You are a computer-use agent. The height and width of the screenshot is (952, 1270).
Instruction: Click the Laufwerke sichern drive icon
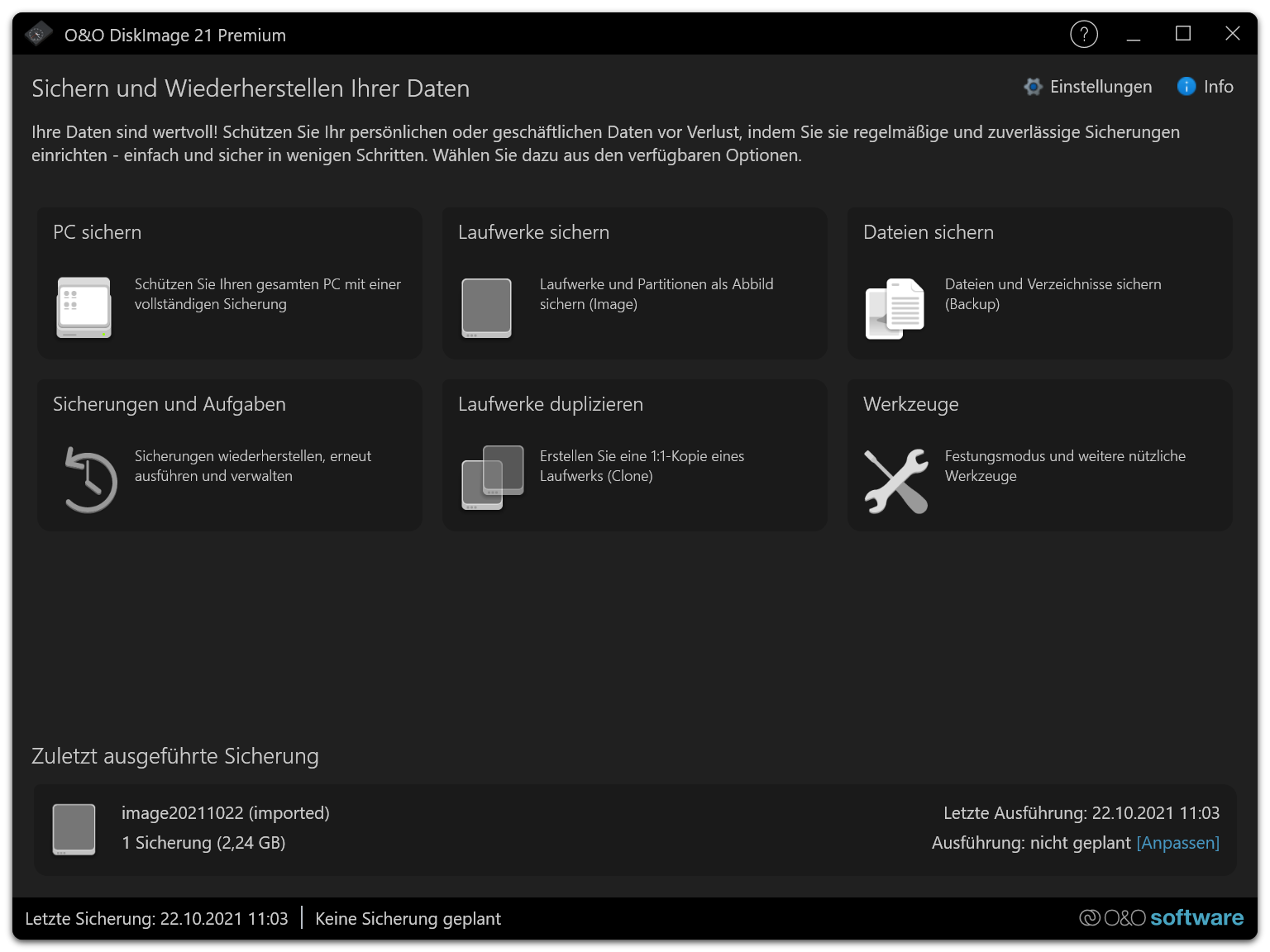pos(486,307)
